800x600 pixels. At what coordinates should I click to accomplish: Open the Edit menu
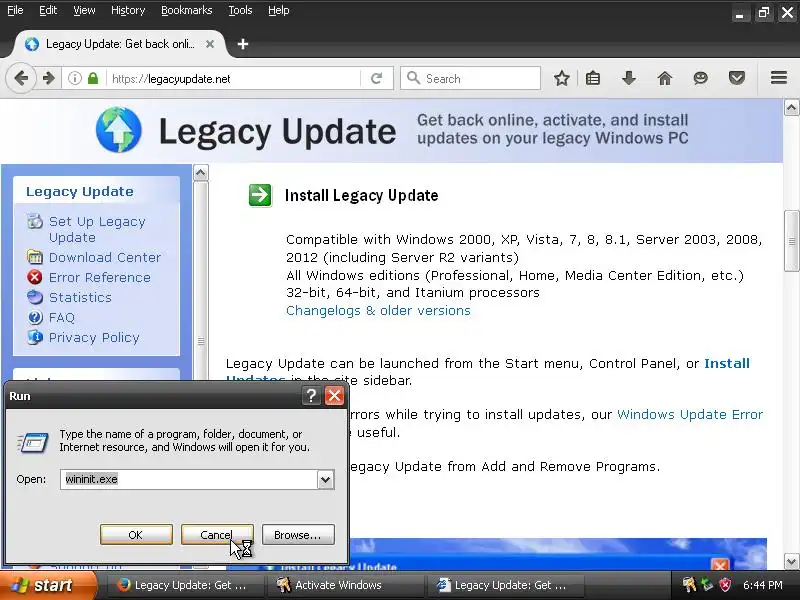click(x=48, y=10)
